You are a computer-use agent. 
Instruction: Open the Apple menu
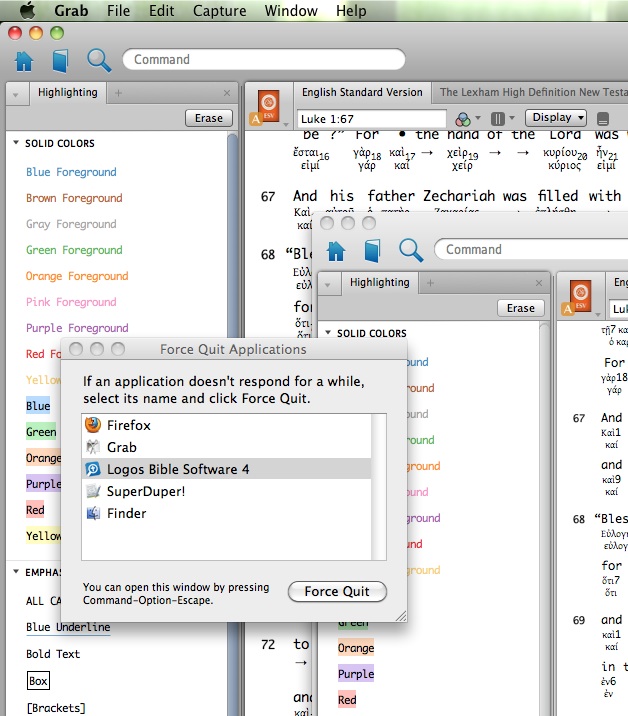(28, 10)
